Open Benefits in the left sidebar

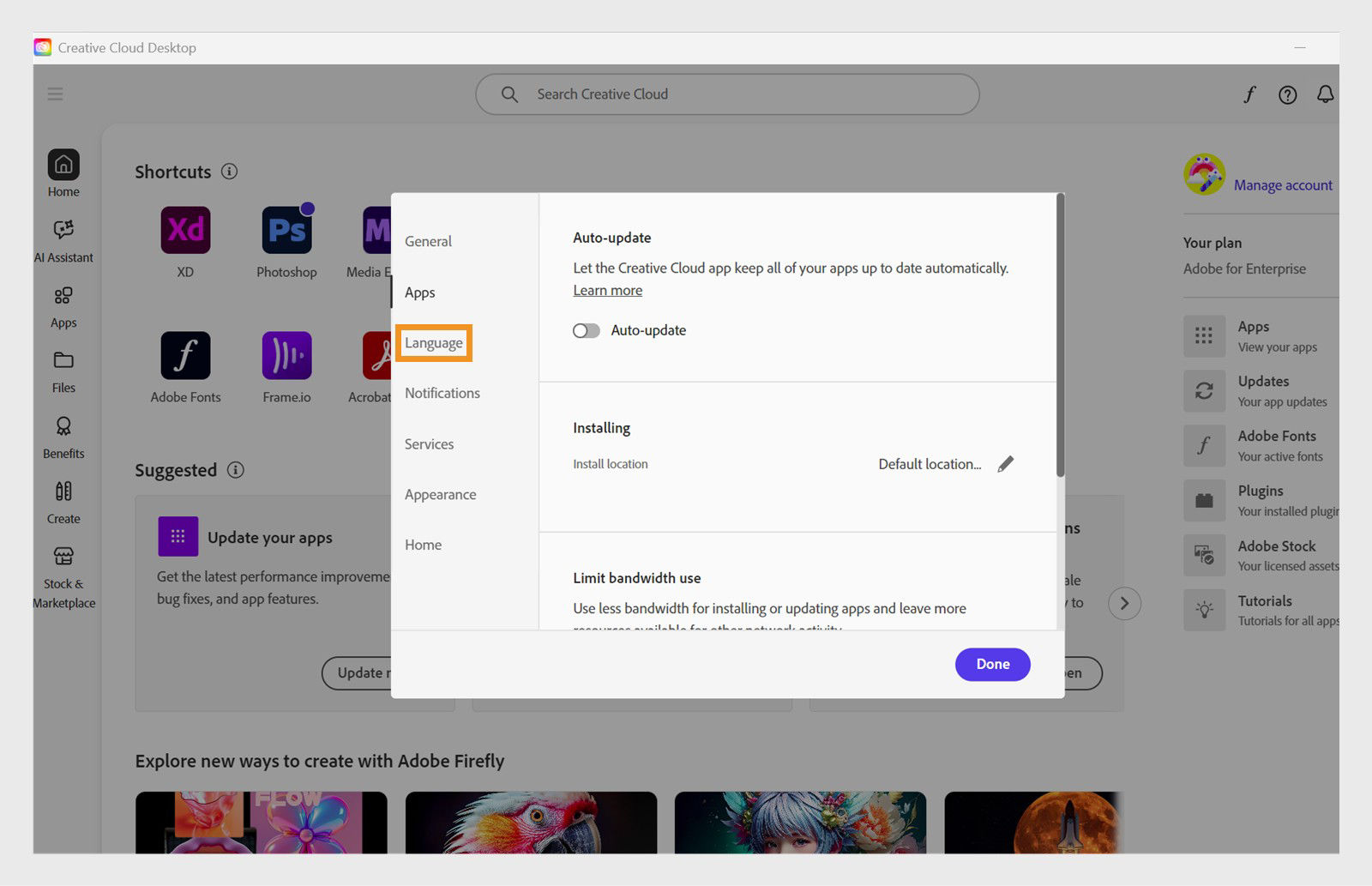click(63, 437)
